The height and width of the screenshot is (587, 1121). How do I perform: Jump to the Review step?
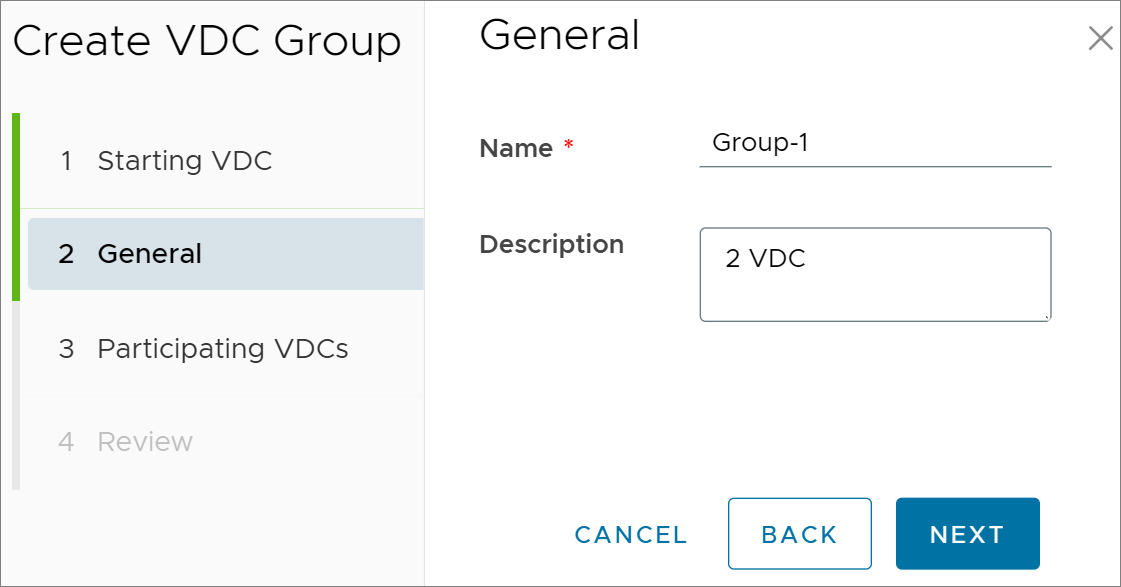222,442
